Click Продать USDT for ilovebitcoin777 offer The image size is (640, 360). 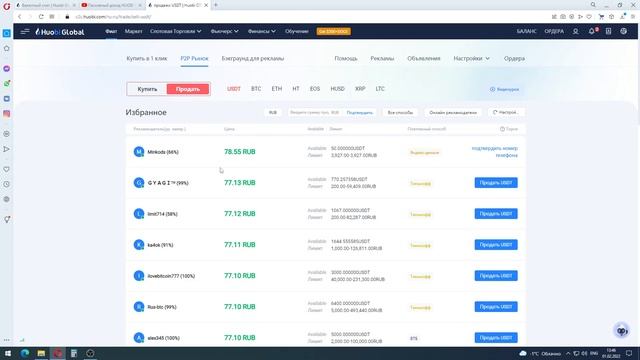click(496, 276)
